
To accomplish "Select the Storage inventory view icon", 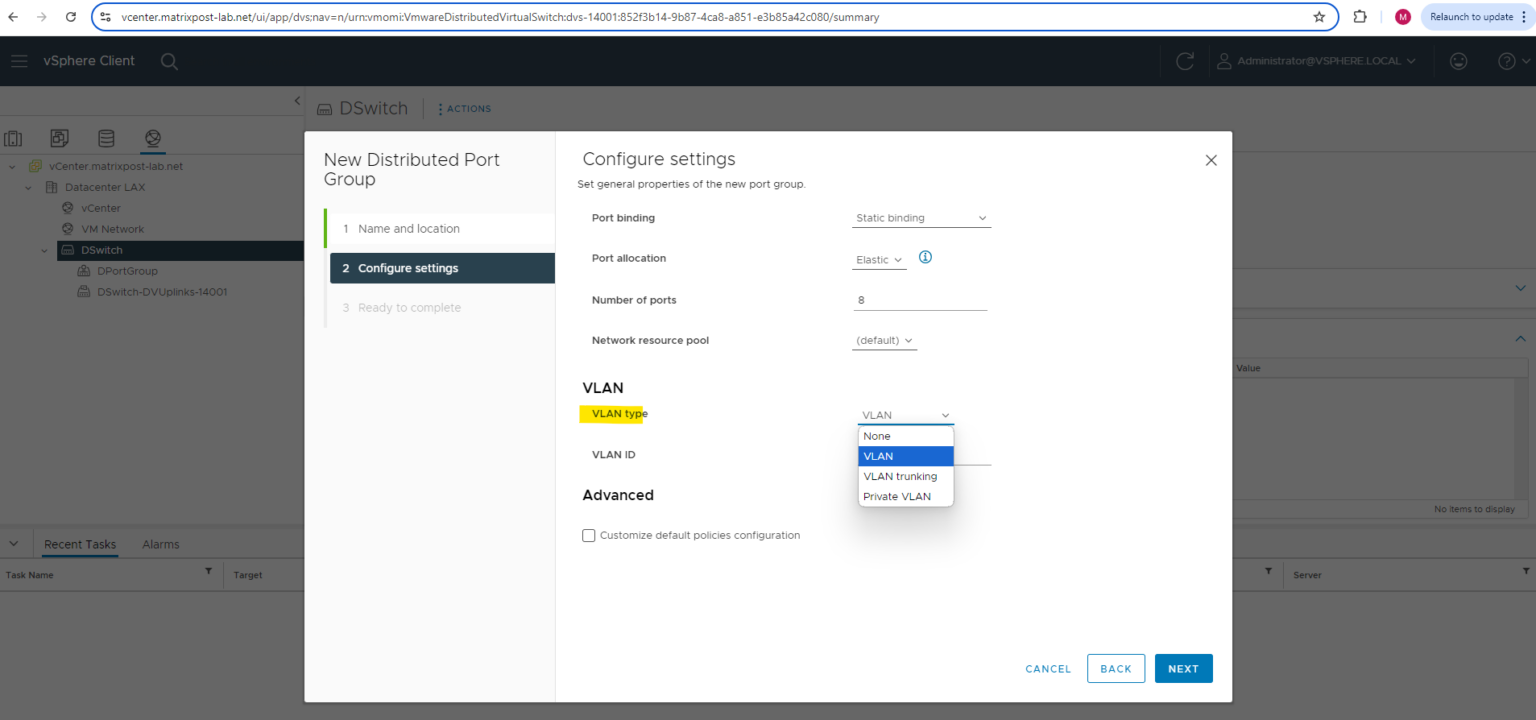I will click(x=105, y=138).
